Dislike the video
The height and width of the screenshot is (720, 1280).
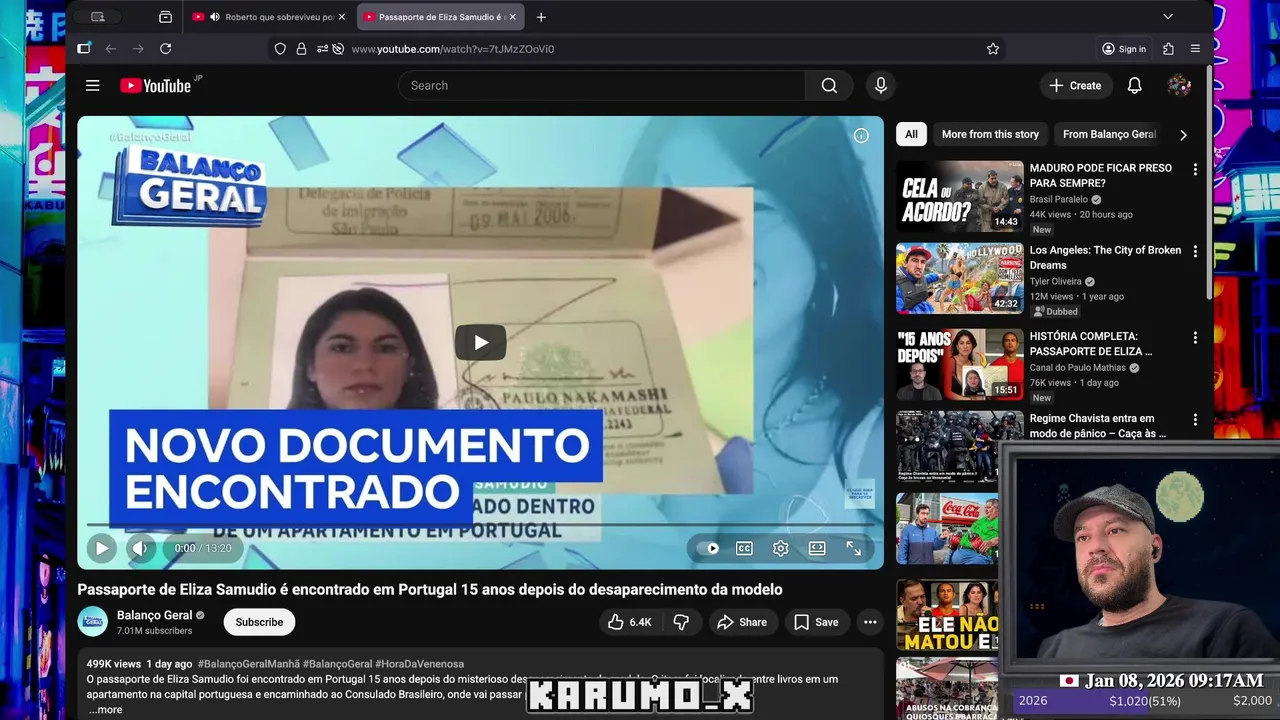[681, 622]
